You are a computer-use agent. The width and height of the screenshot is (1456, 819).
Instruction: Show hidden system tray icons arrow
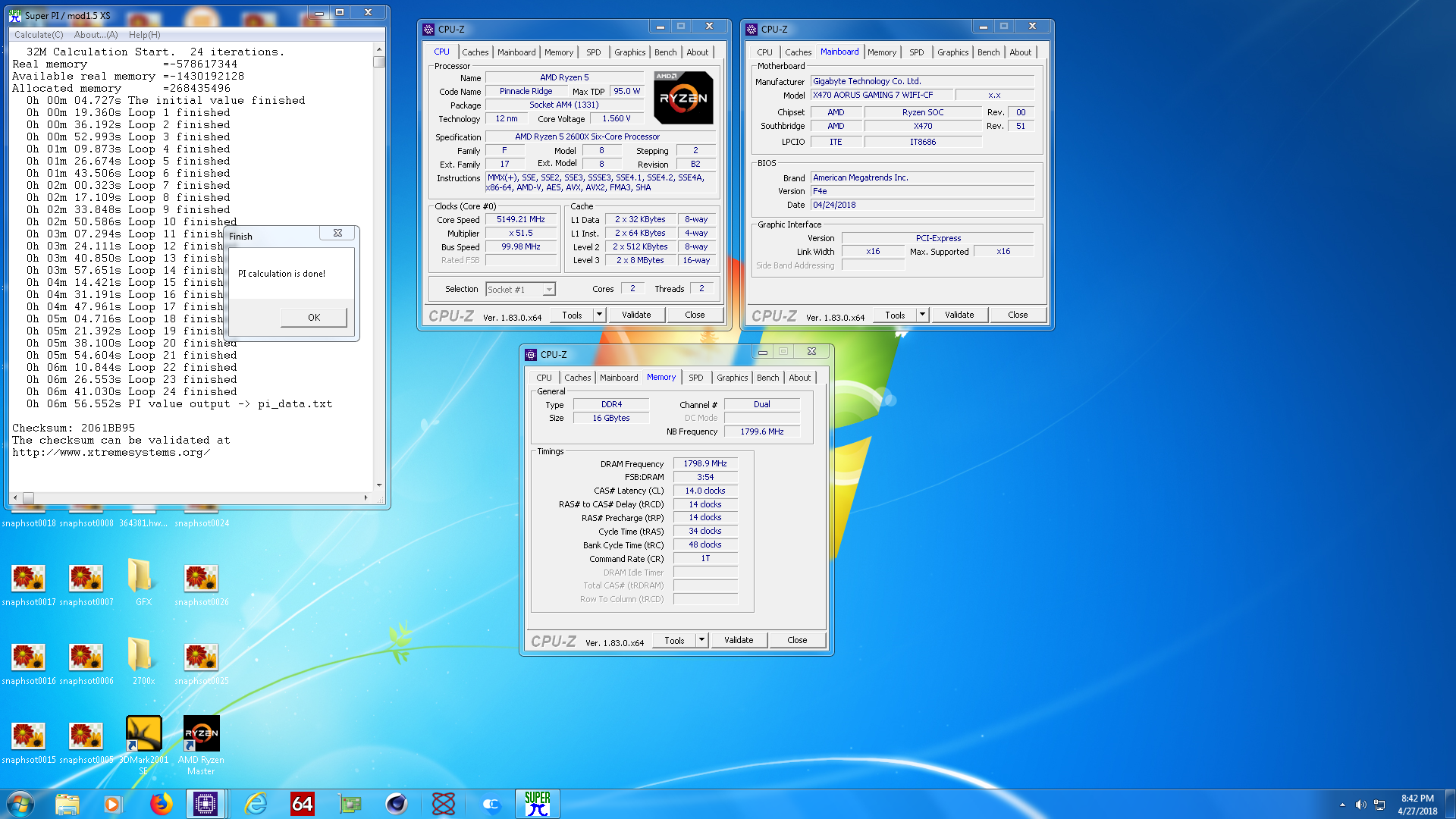coord(1342,805)
